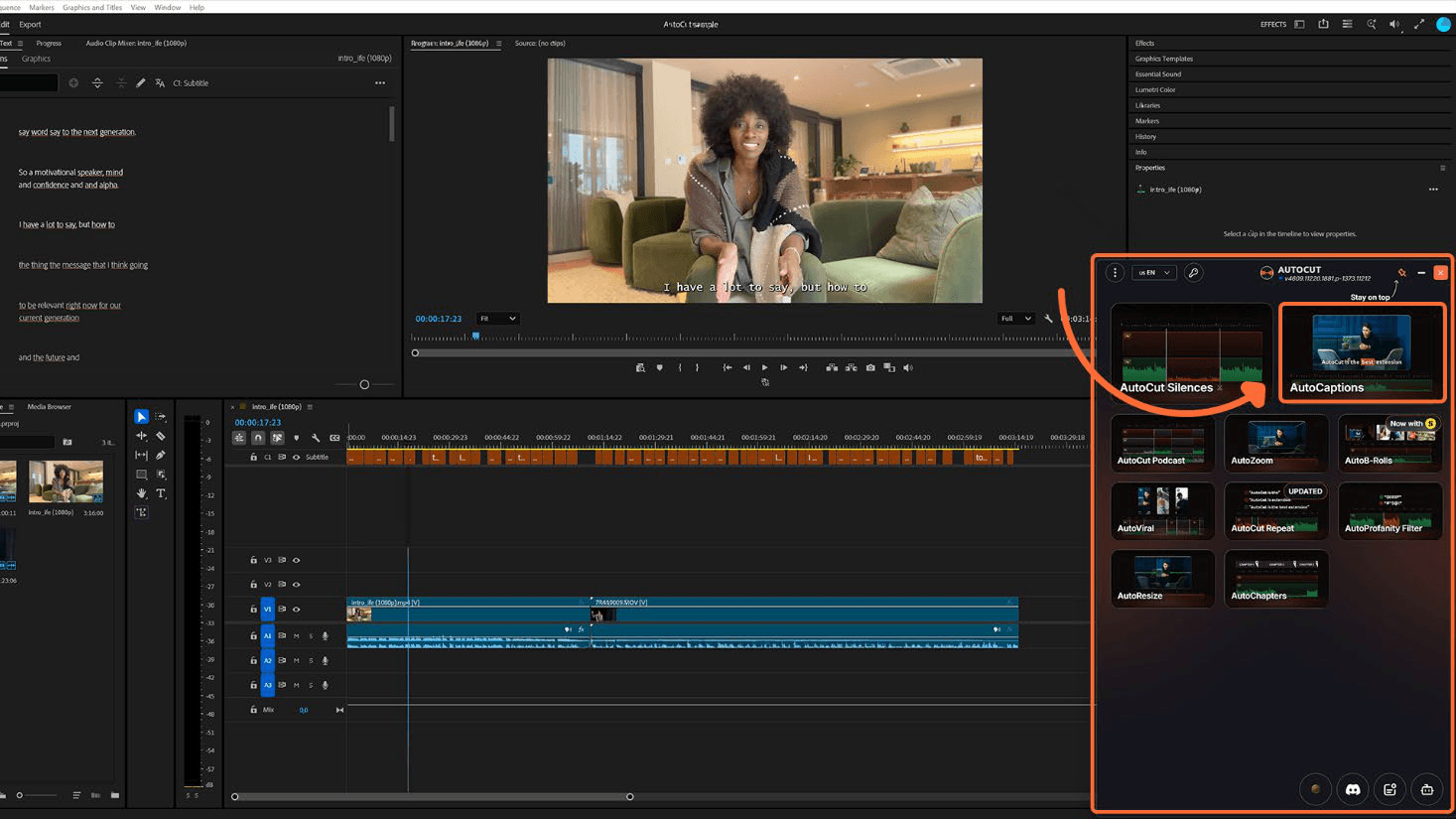The width and height of the screenshot is (1456, 819).
Task: Mute audio track A1
Action: [x=296, y=636]
